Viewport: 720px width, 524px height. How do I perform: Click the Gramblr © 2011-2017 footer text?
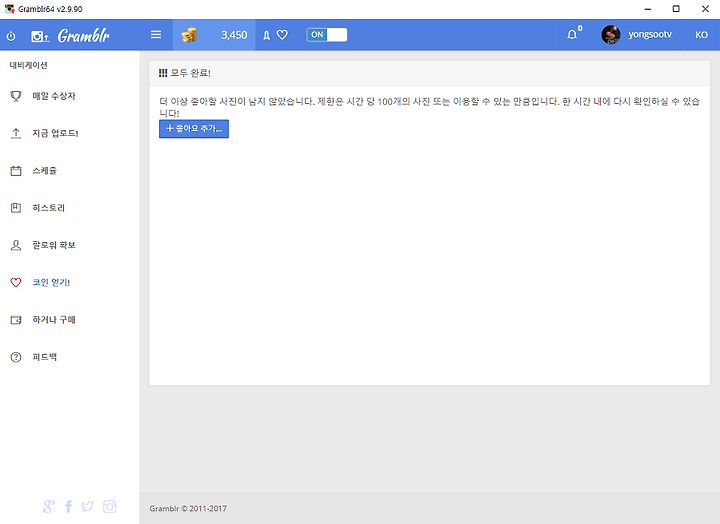pos(188,508)
